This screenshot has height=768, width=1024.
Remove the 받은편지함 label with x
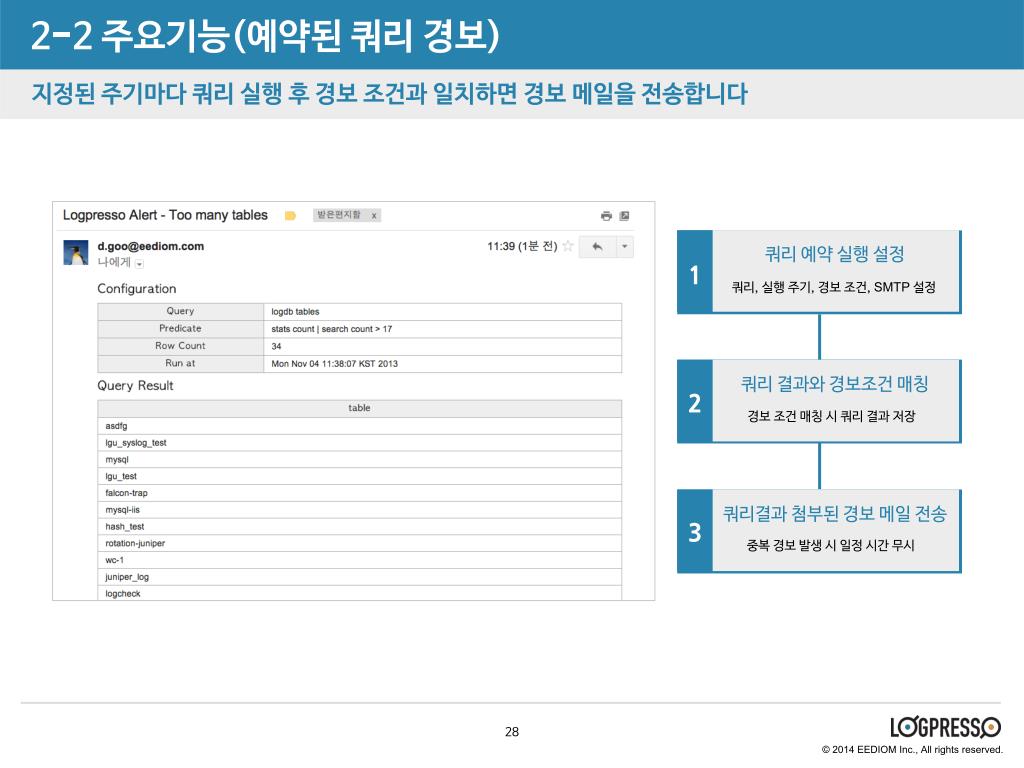coord(374,216)
